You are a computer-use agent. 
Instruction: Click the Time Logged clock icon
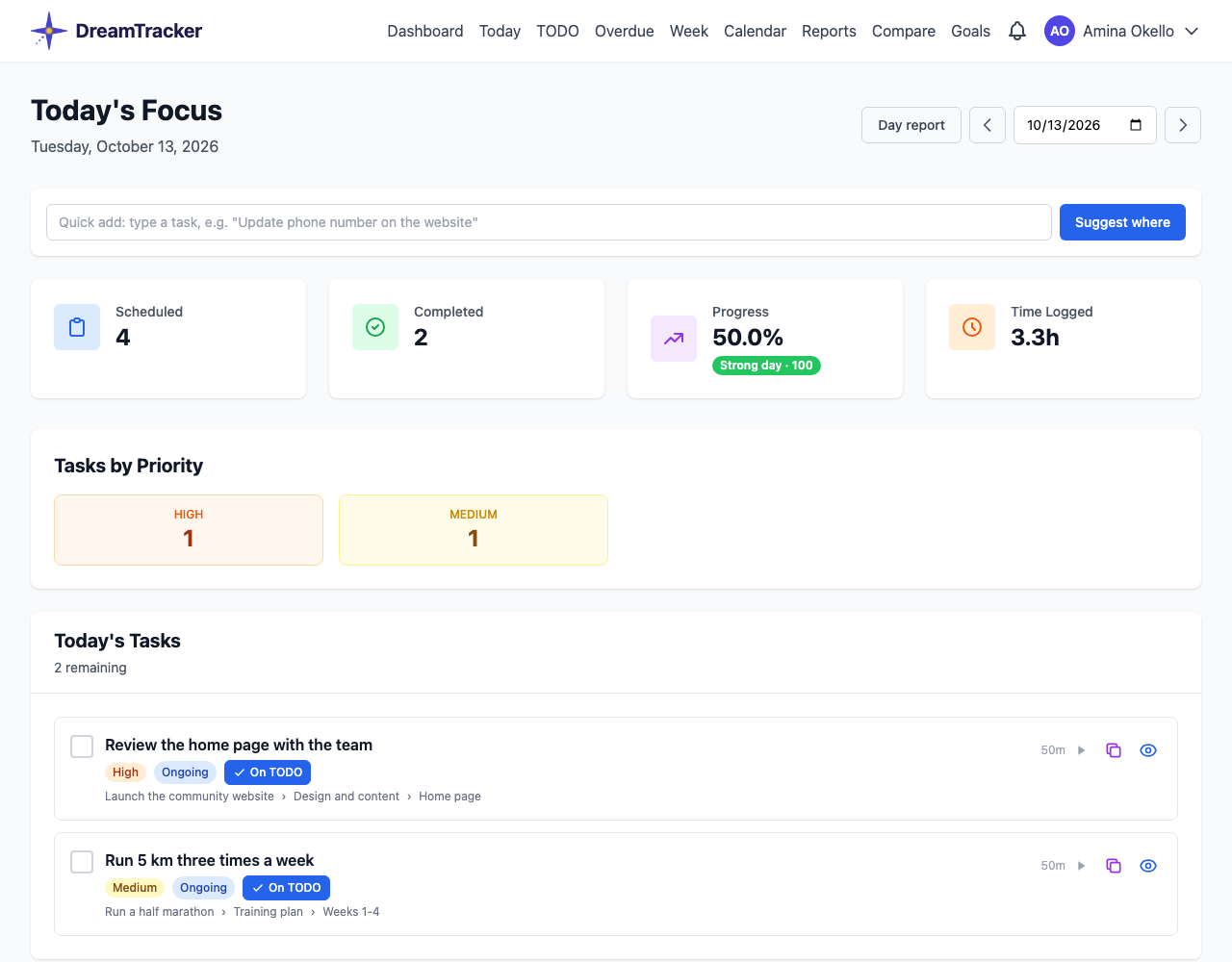[972, 327]
